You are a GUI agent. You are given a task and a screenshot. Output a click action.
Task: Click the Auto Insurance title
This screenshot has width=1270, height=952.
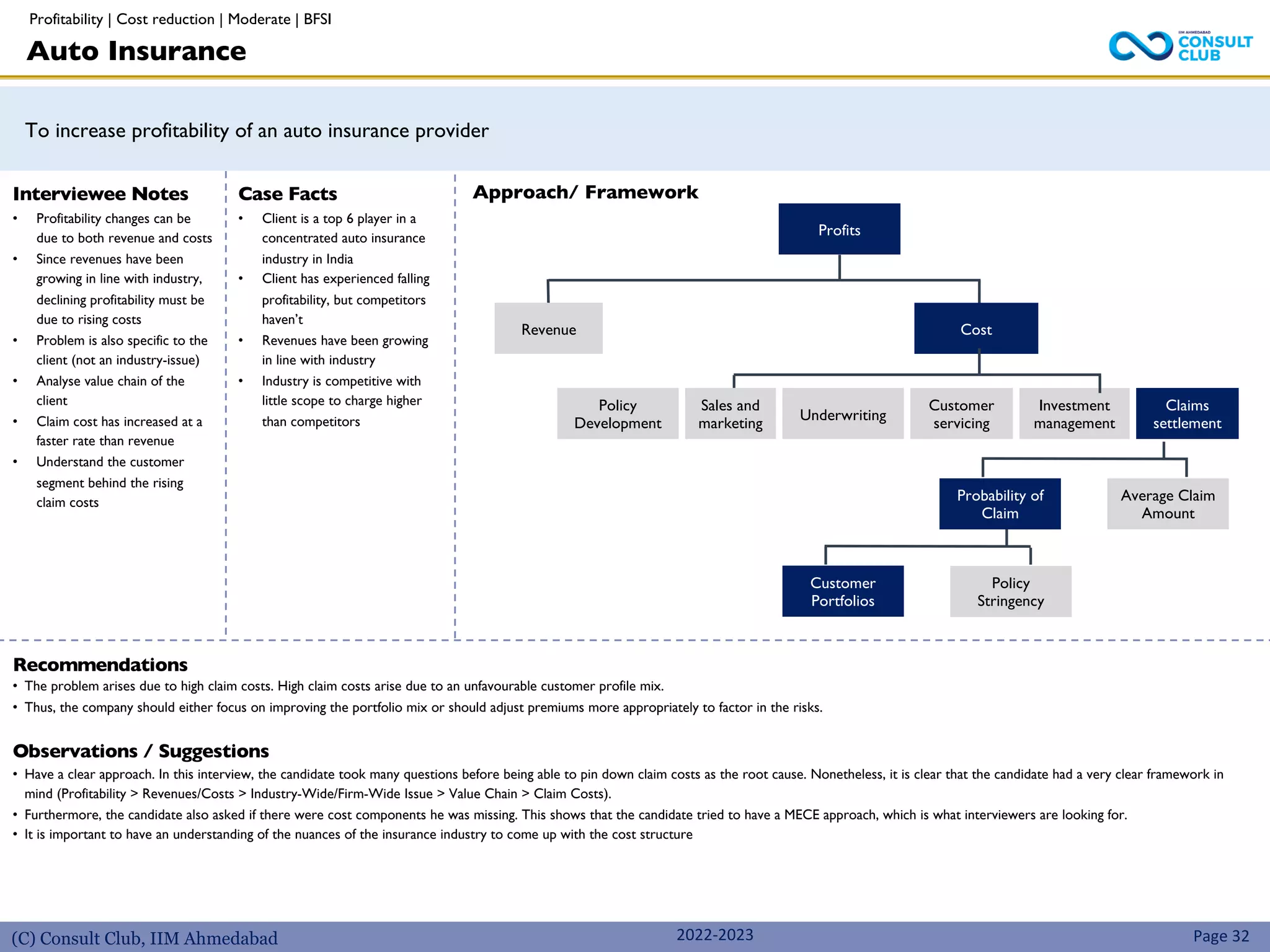tap(136, 51)
